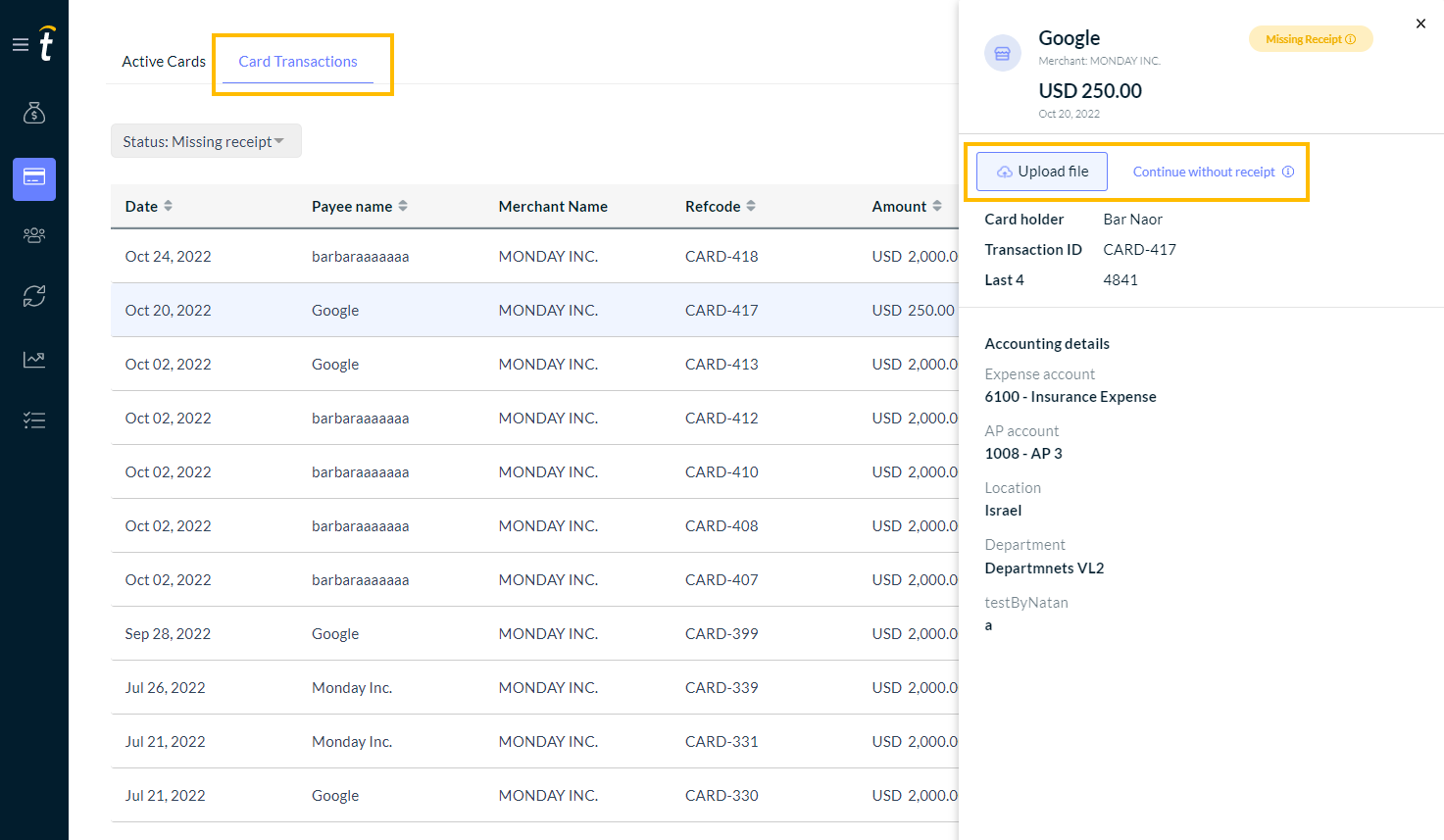Click info icon beside Continue without receipt
The height and width of the screenshot is (840, 1444).
point(1288,172)
